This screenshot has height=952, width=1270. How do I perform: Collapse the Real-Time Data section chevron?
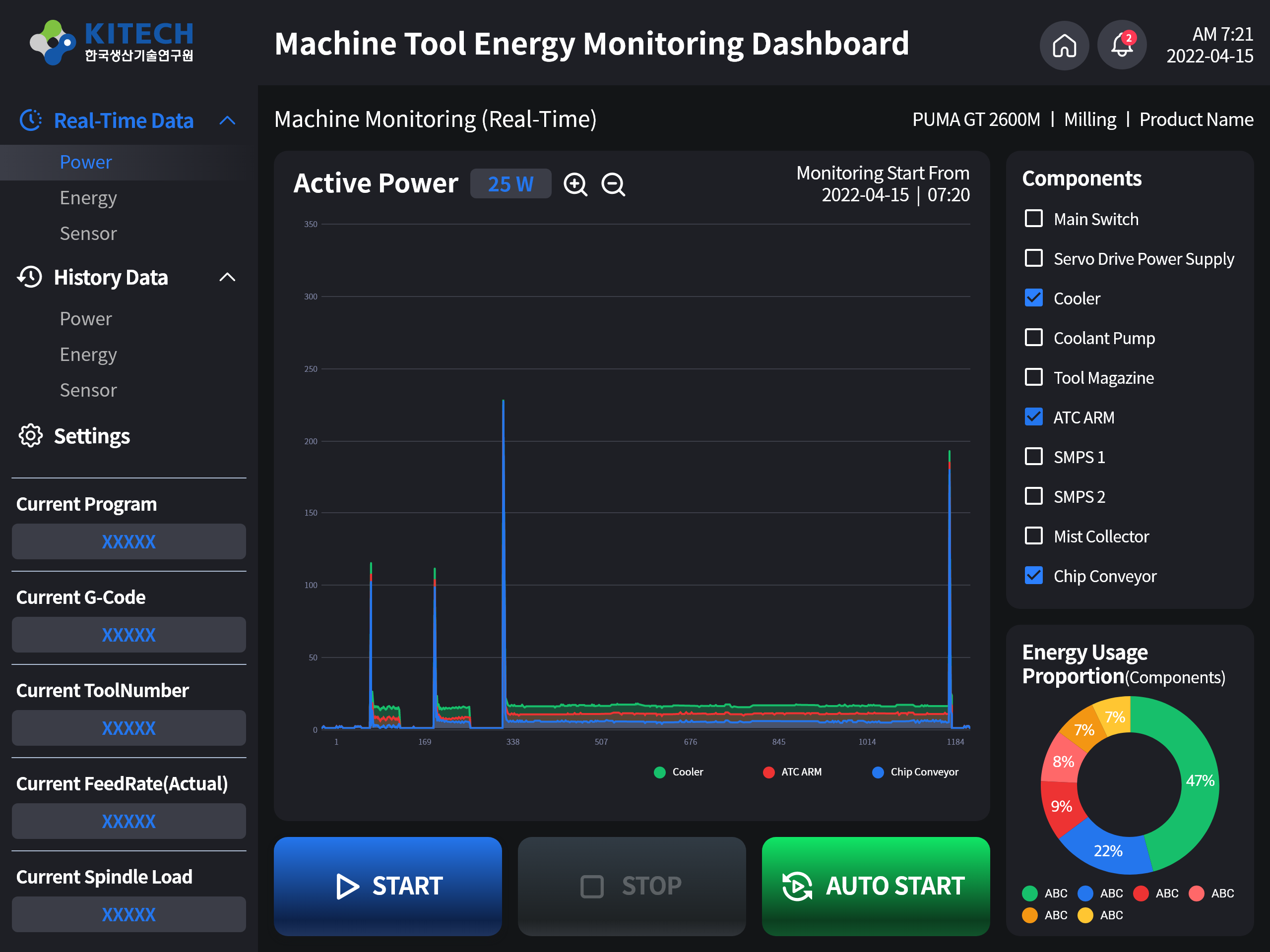pyautogui.click(x=227, y=120)
